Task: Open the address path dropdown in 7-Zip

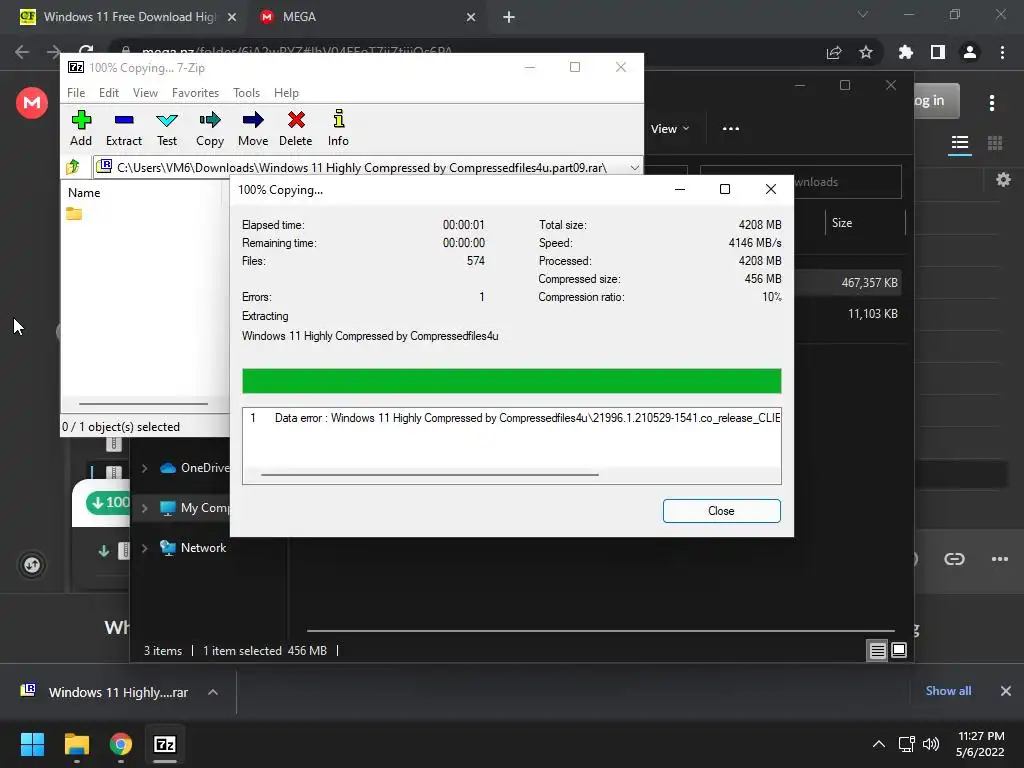Action: coord(634,167)
